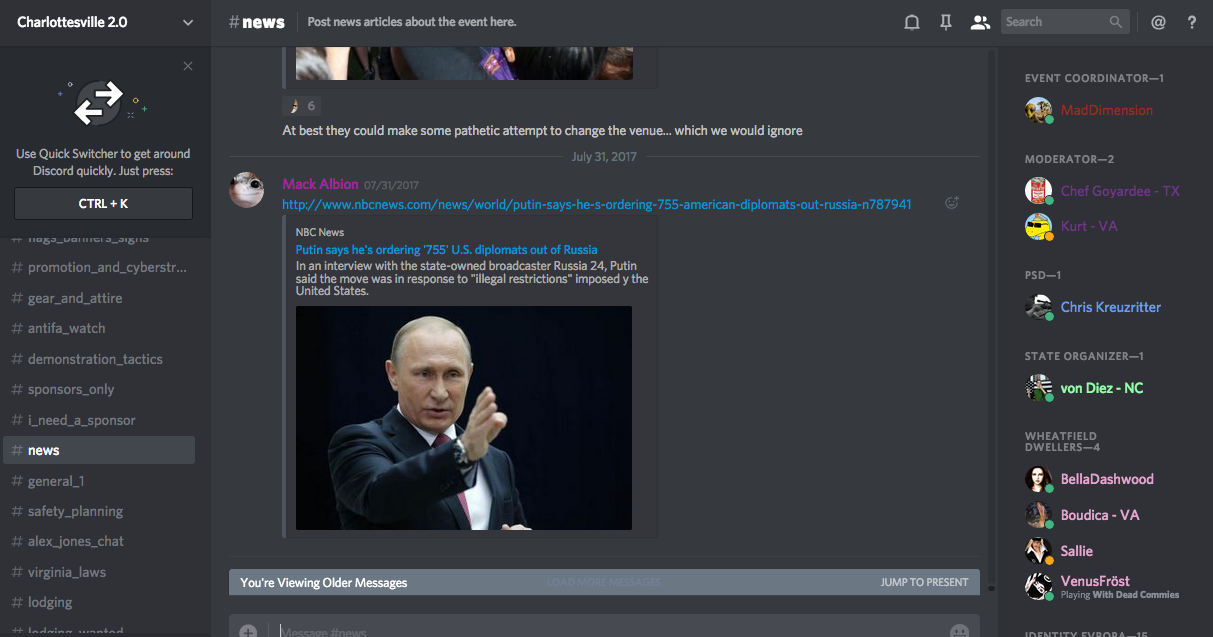Switch to the antifa_watch channel
This screenshot has width=1213, height=637.
point(66,328)
